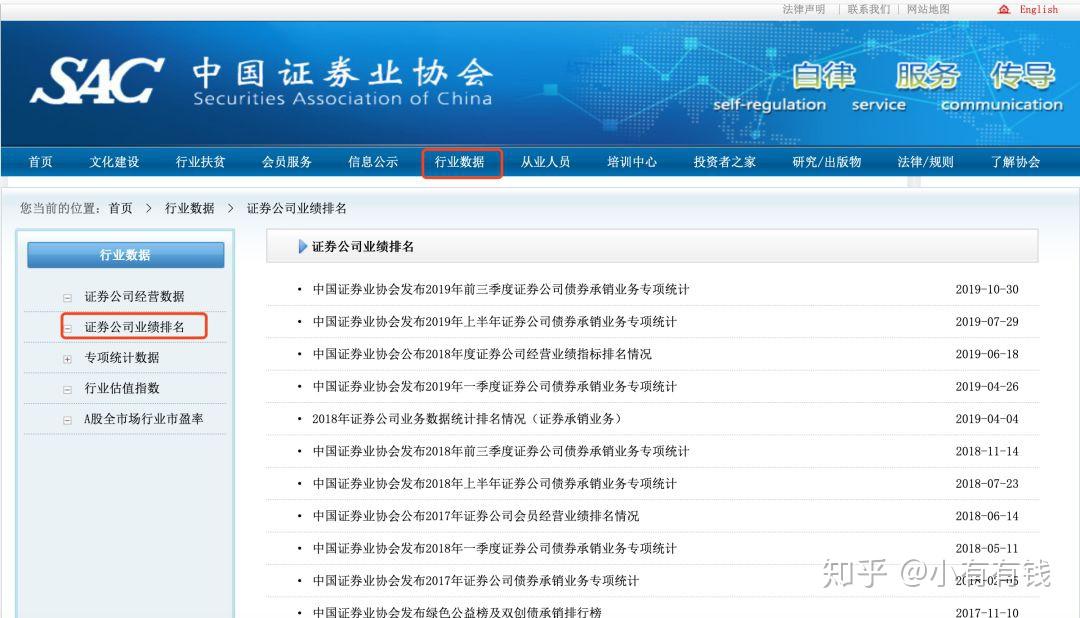Open A股全市场行业市盈率 in the sidebar
This screenshot has height=618, width=1080.
143,419
